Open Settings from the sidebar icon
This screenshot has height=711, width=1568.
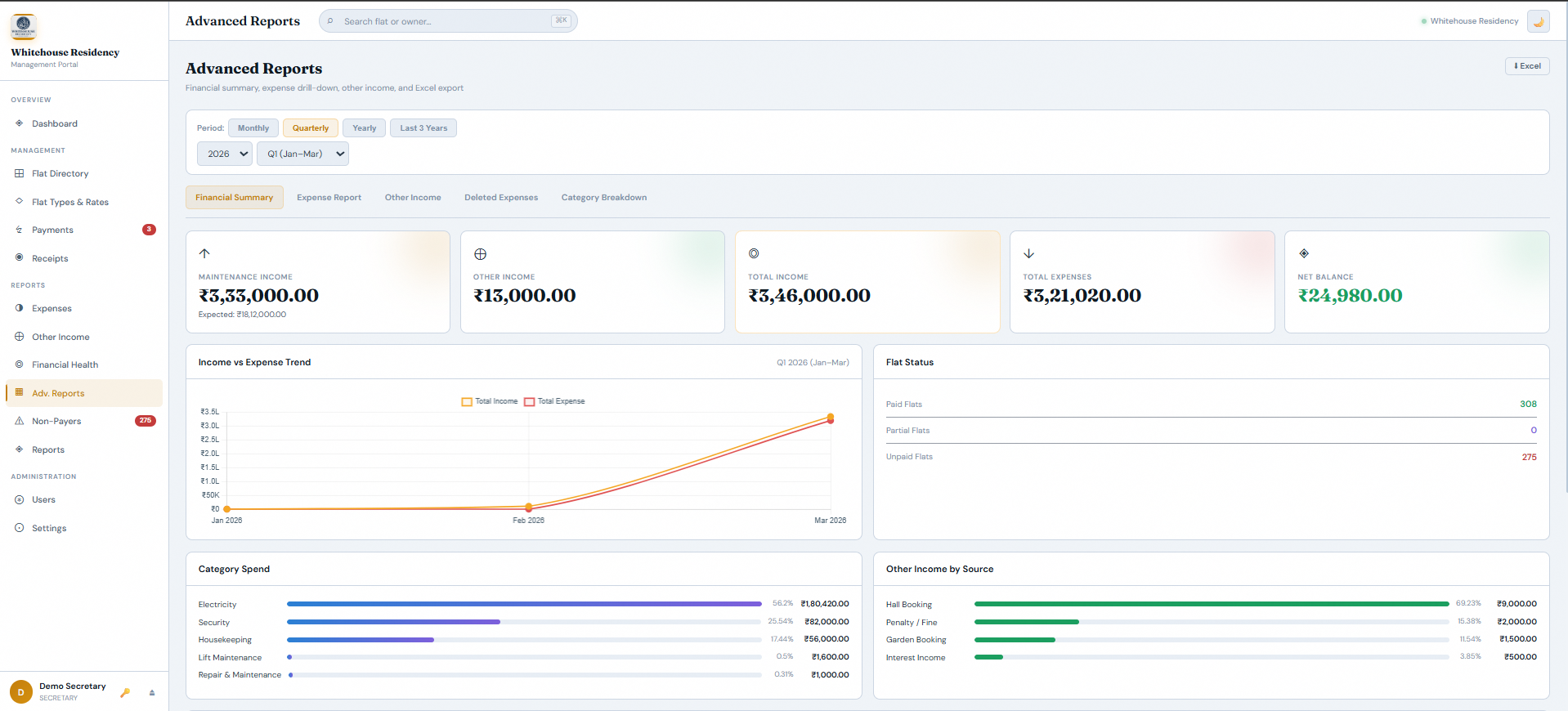click(20, 528)
